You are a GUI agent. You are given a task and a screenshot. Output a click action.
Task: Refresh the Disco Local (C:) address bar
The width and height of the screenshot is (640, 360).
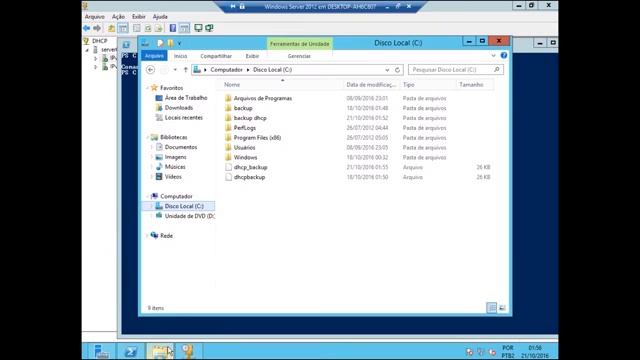[x=397, y=70]
